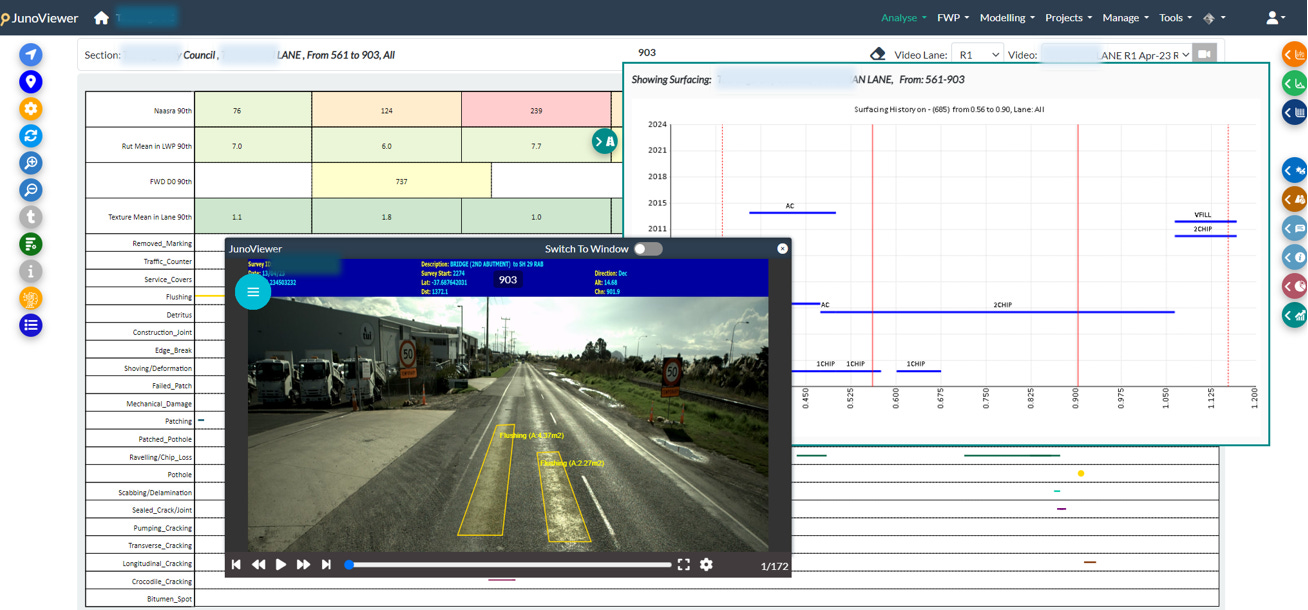This screenshot has height=610, width=1308.
Task: Click the long 2CHIP surfacing bar
Action: pyautogui.click(x=997, y=312)
